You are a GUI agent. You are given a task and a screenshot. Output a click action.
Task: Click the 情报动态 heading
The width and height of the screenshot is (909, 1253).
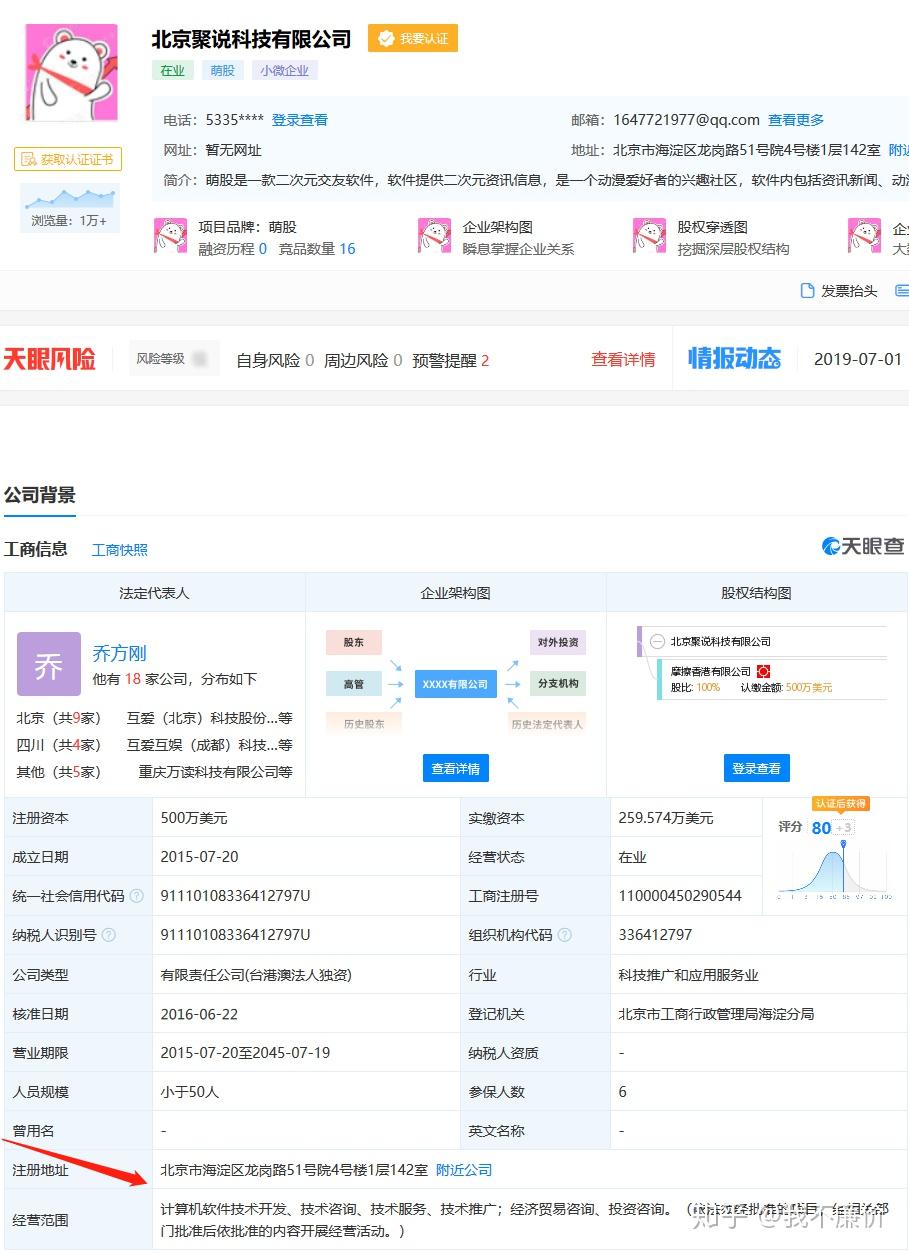coord(734,359)
